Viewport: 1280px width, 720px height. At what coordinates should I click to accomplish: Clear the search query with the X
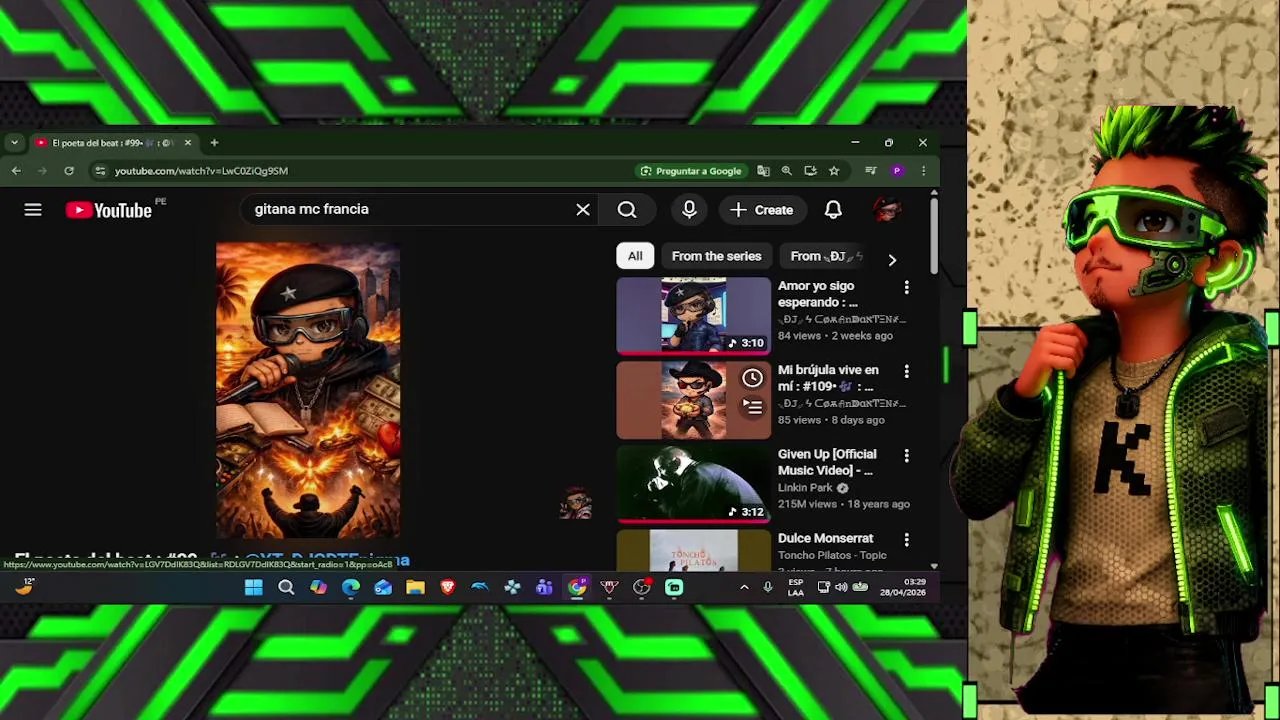pyautogui.click(x=583, y=210)
